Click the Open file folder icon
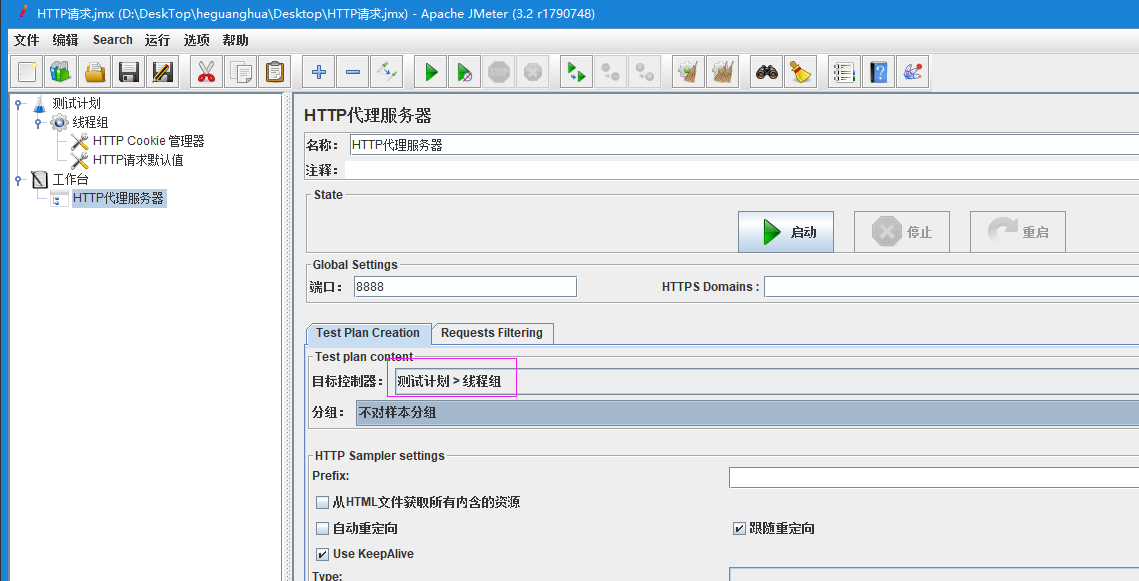Screen dimensions: 1139x581 coord(95,72)
